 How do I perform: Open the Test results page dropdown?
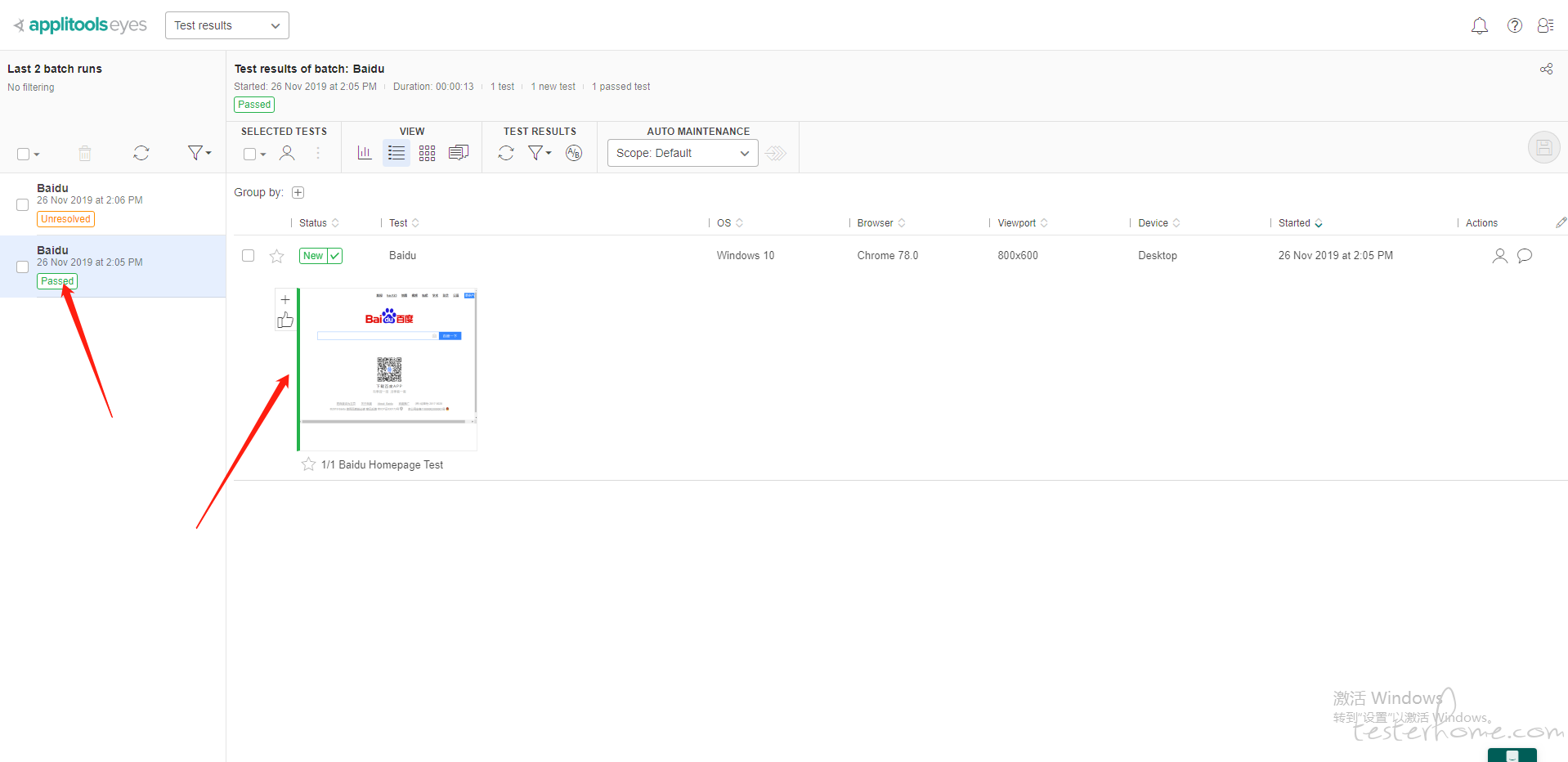[x=227, y=25]
